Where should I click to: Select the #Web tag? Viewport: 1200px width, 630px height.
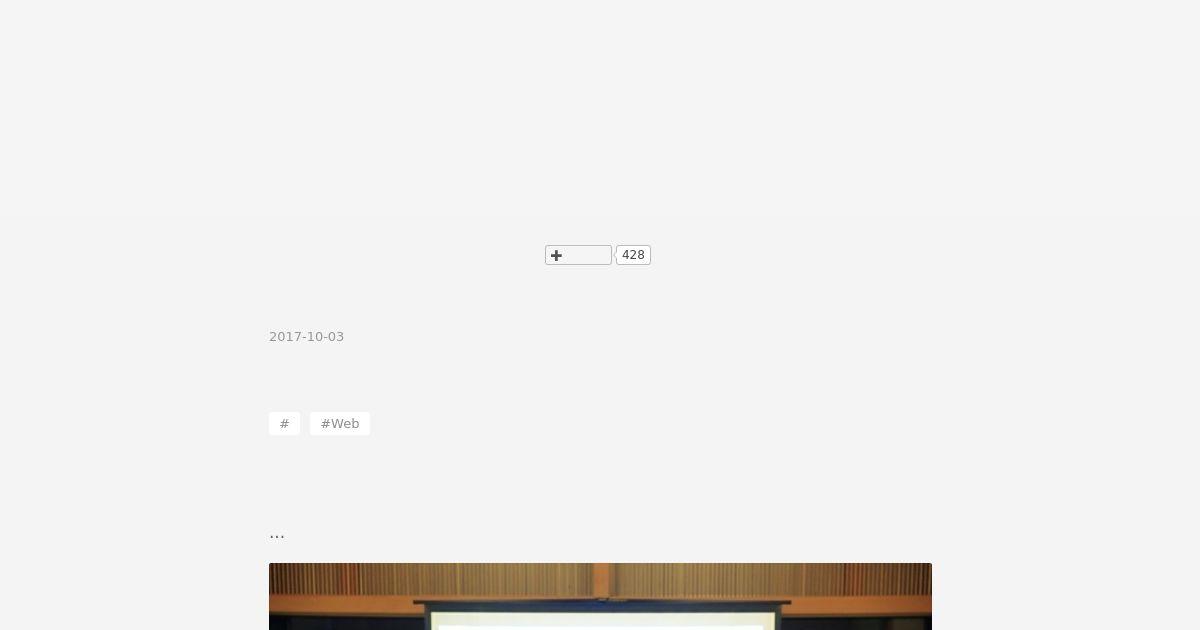(340, 424)
